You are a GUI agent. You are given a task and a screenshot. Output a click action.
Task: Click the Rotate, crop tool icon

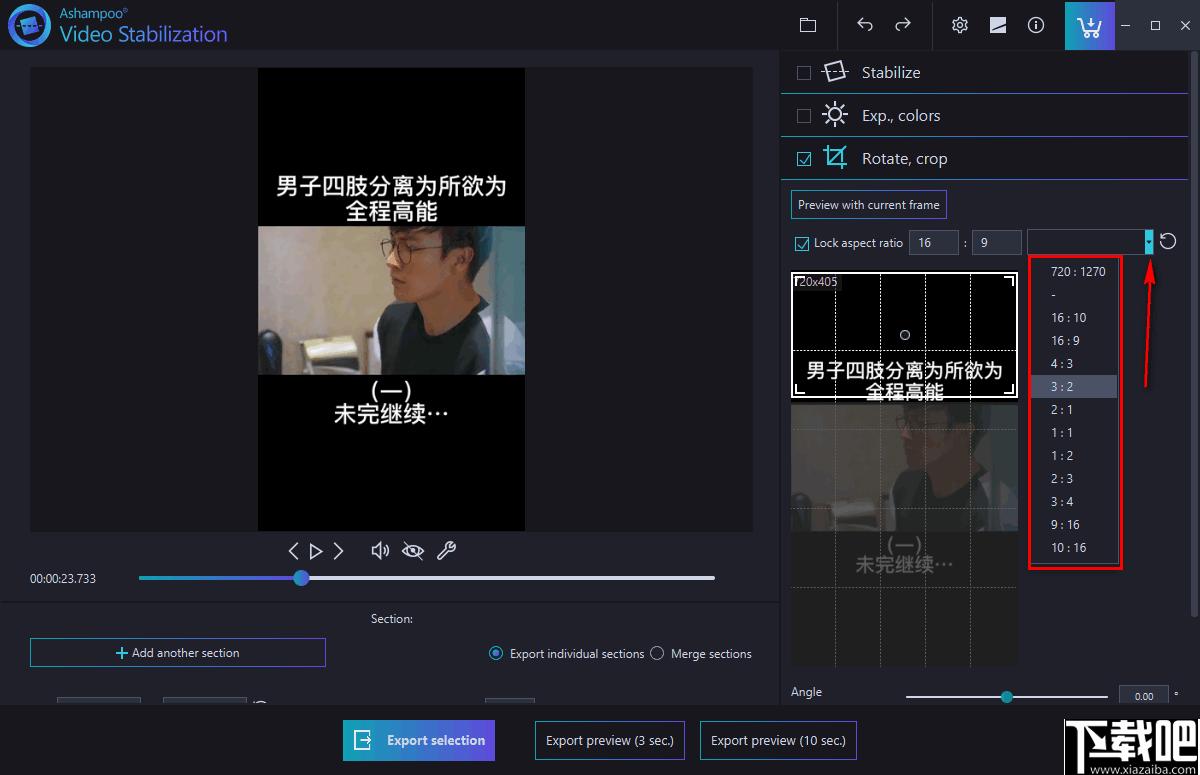pos(835,158)
